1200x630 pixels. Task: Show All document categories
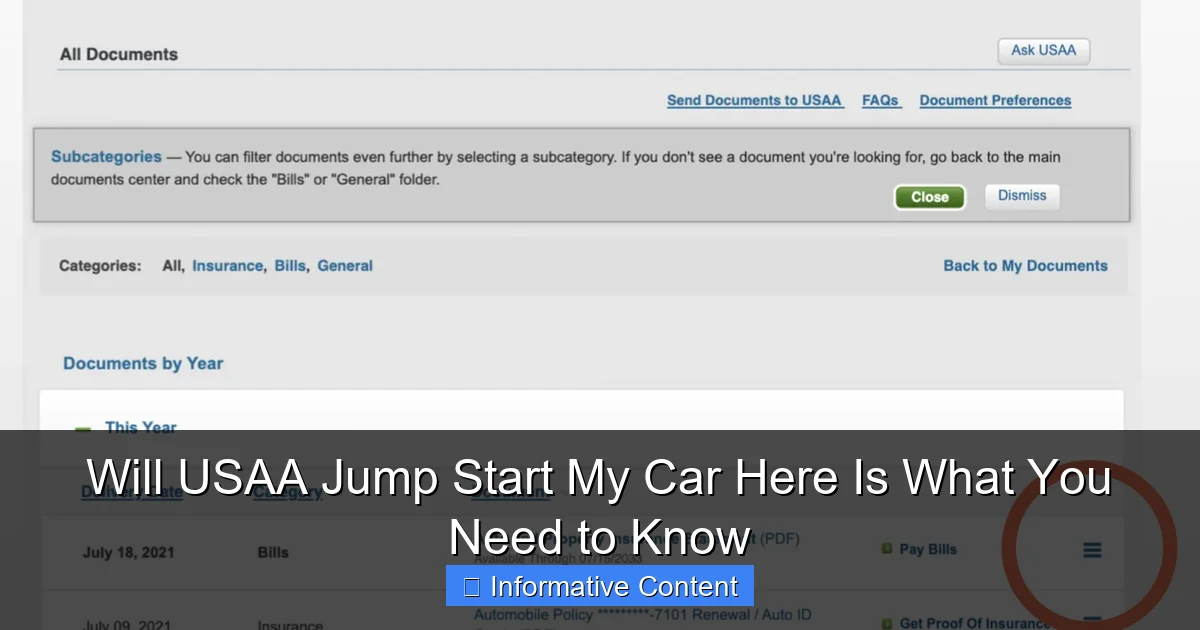pyautogui.click(x=171, y=266)
